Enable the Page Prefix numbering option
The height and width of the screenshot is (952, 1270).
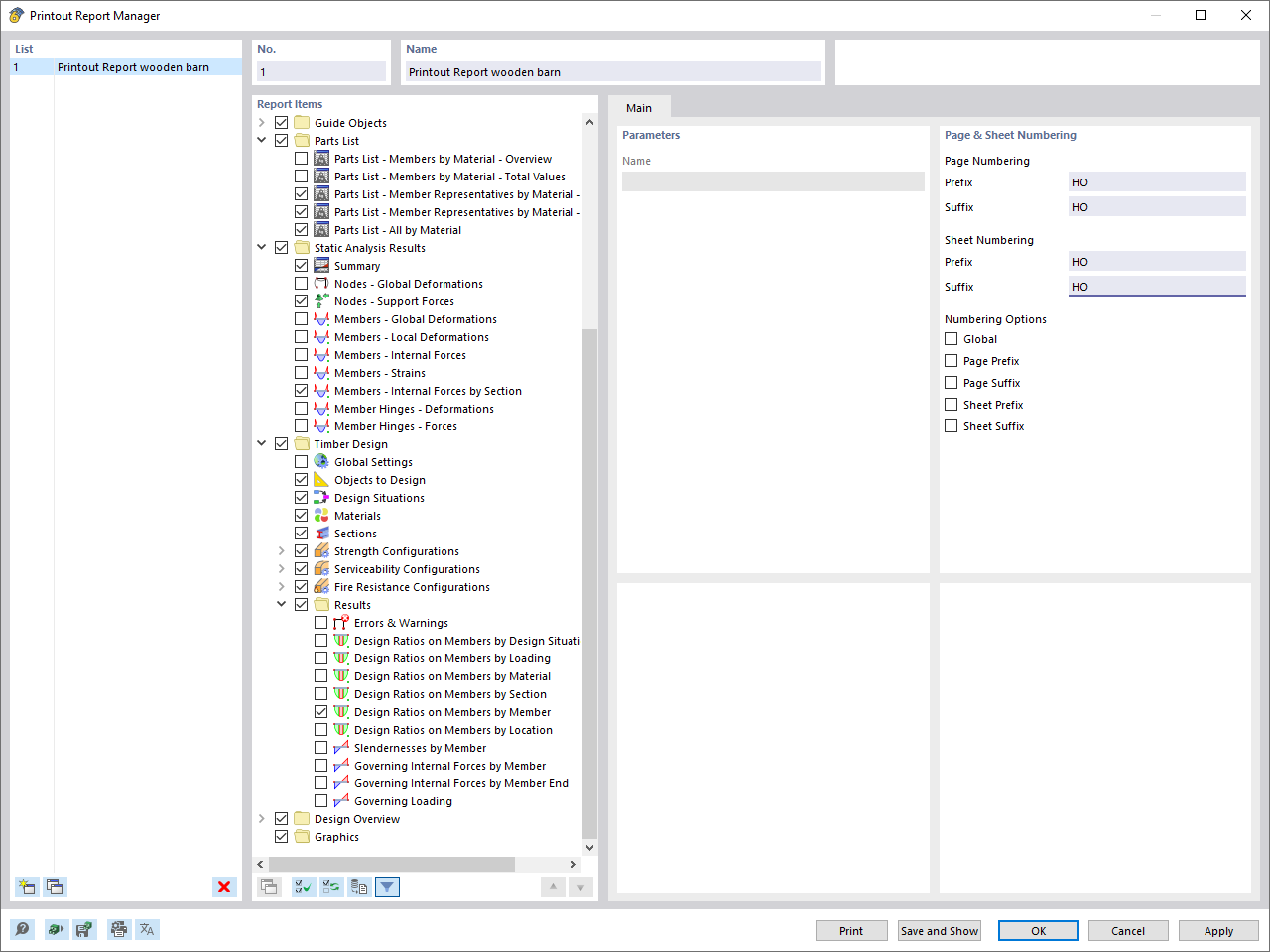[950, 360]
